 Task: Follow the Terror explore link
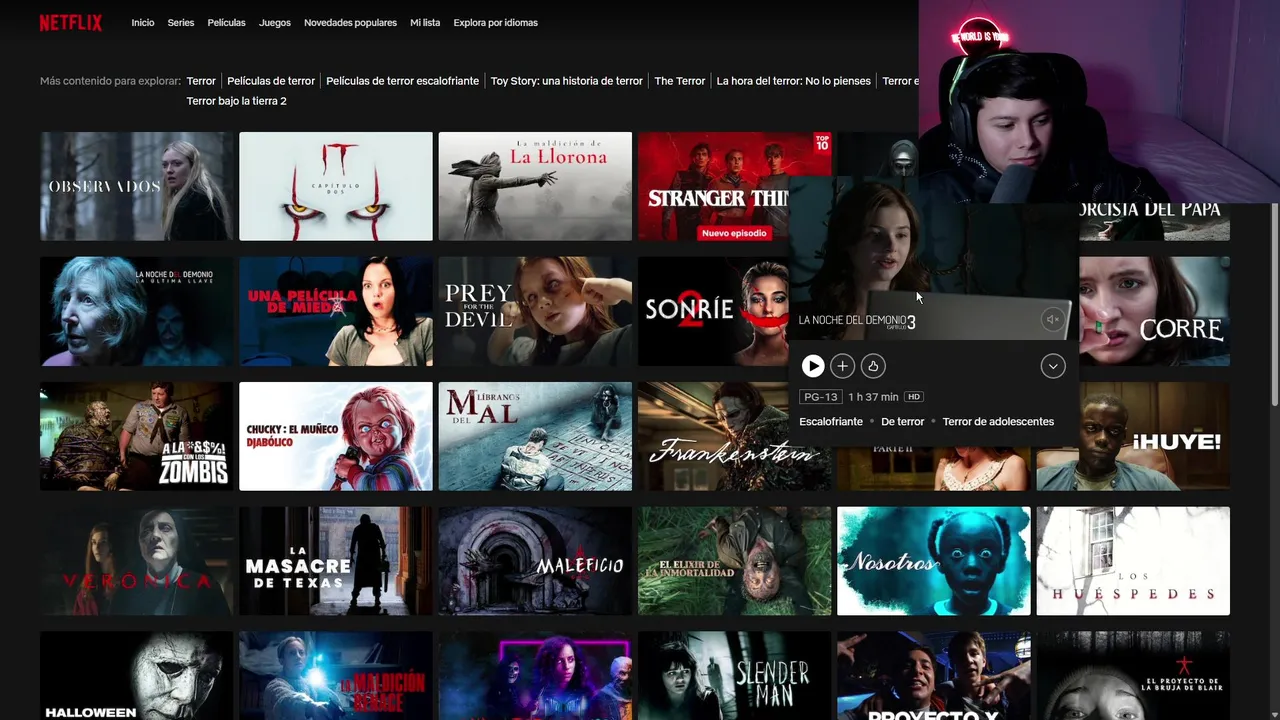(201, 81)
